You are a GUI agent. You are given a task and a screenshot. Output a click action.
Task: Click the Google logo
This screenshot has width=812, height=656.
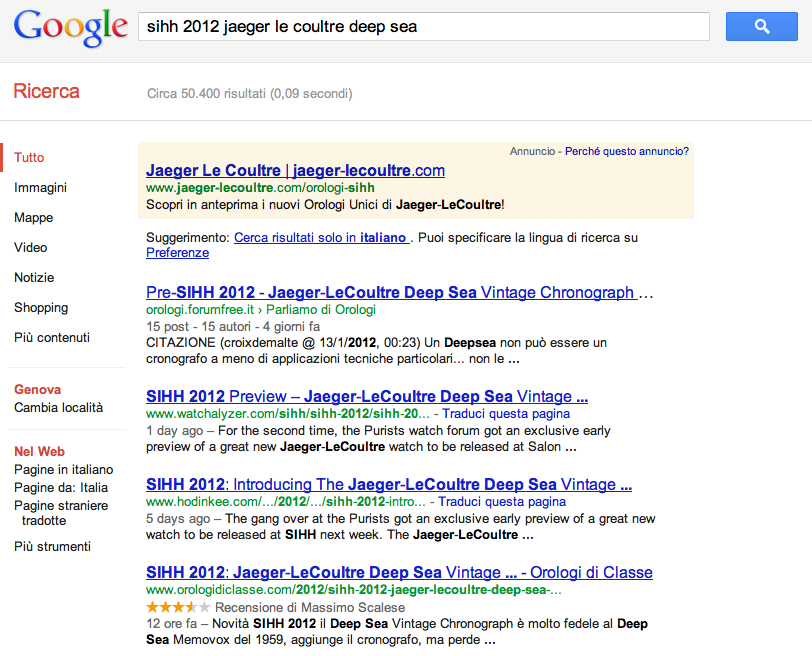[70, 27]
